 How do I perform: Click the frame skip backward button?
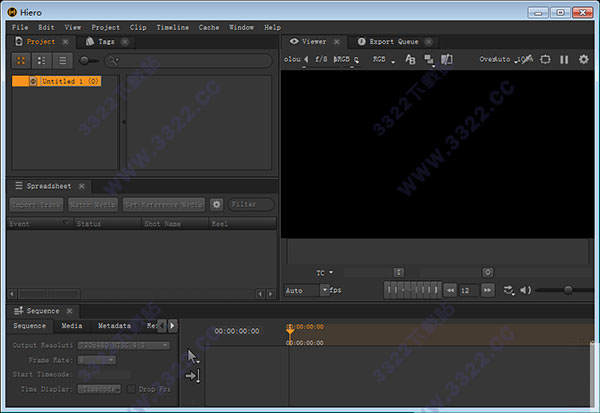point(450,290)
